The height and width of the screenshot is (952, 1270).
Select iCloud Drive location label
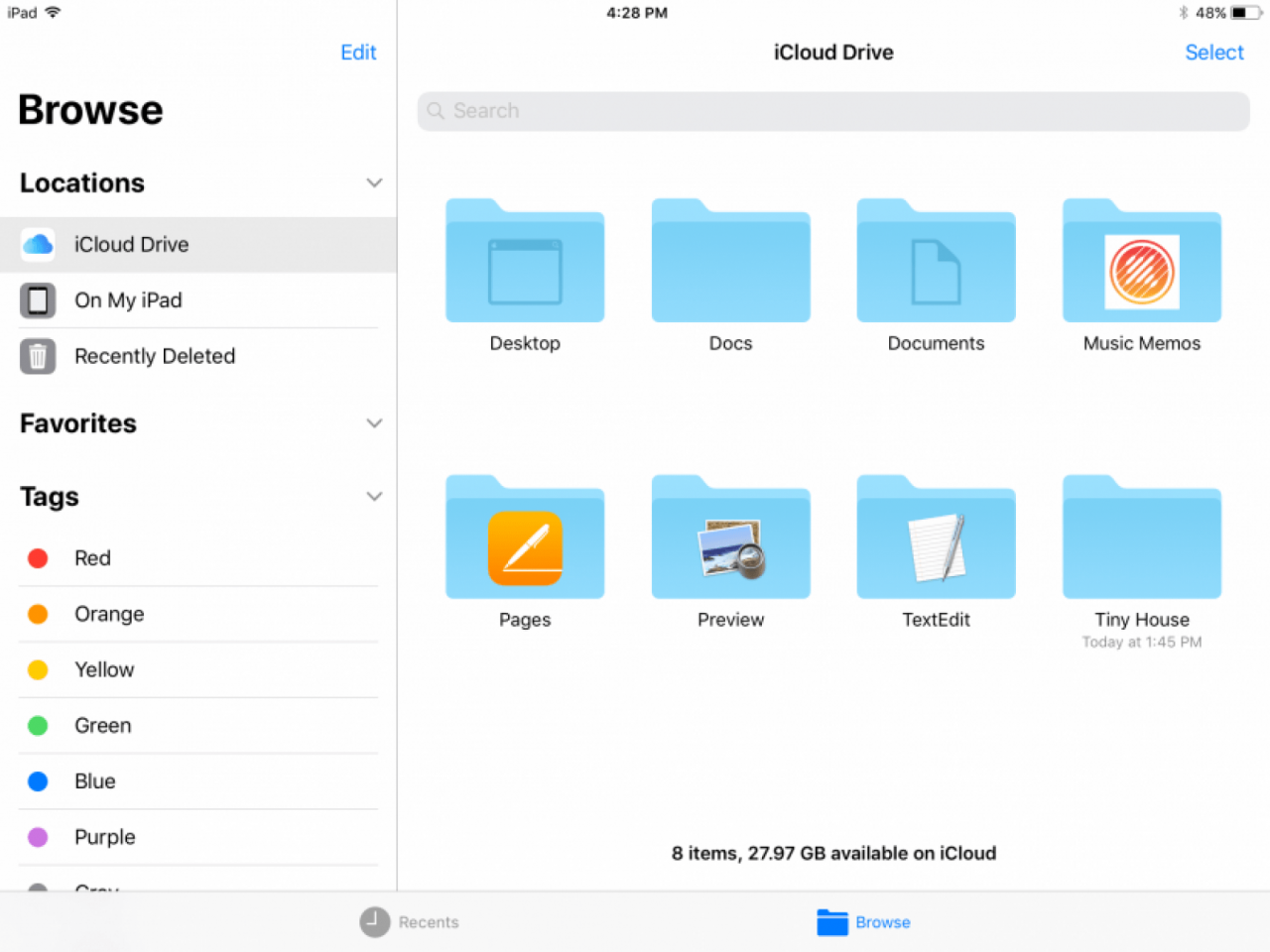pyautogui.click(x=131, y=245)
